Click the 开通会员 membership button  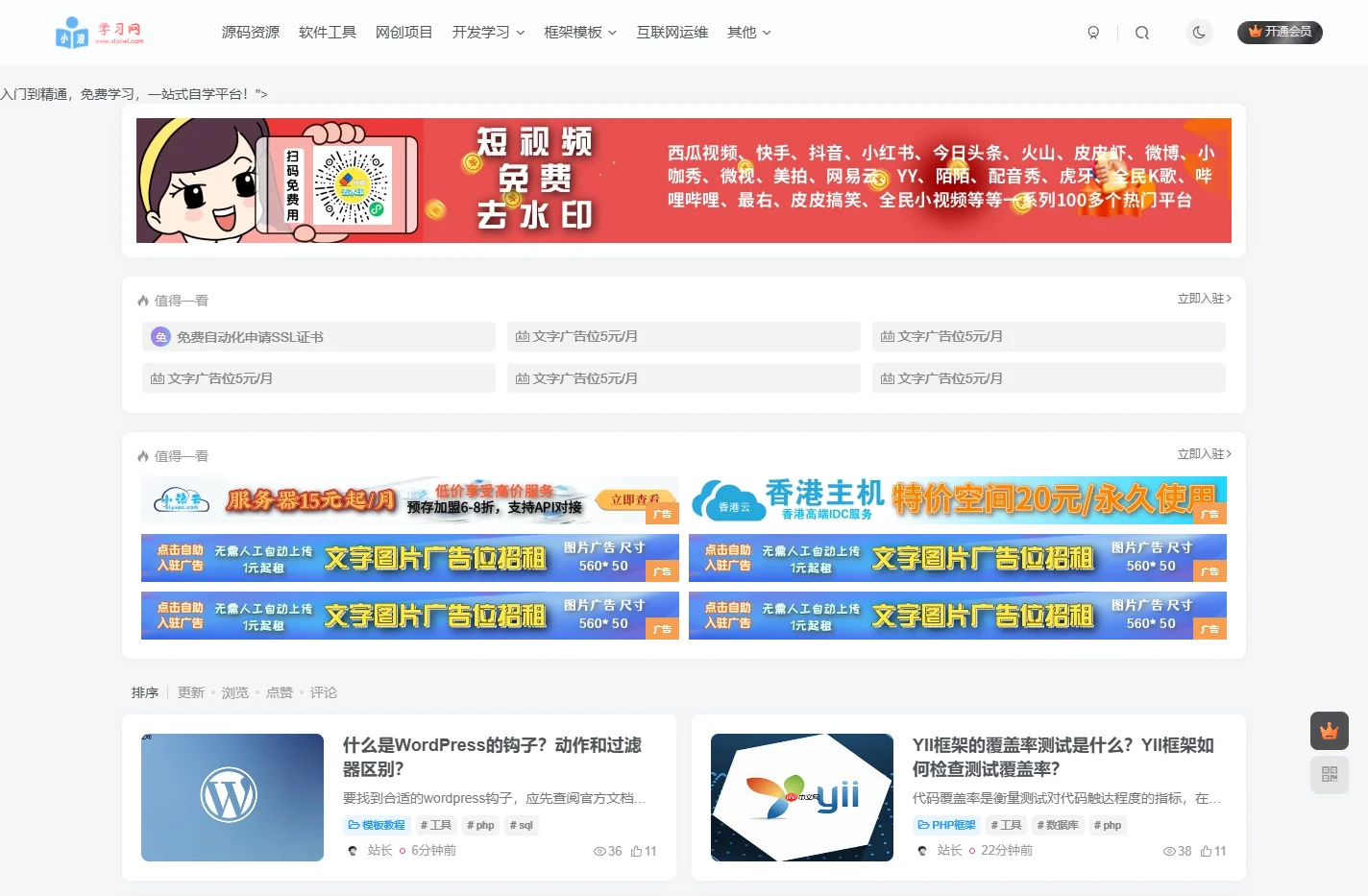(x=1280, y=32)
